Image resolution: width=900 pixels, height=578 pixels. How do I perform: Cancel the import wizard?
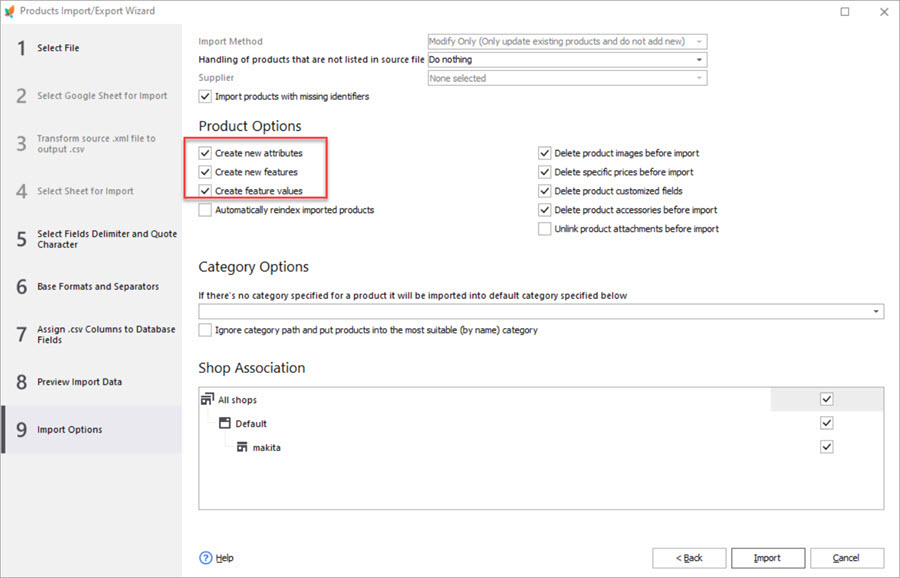coord(847,558)
